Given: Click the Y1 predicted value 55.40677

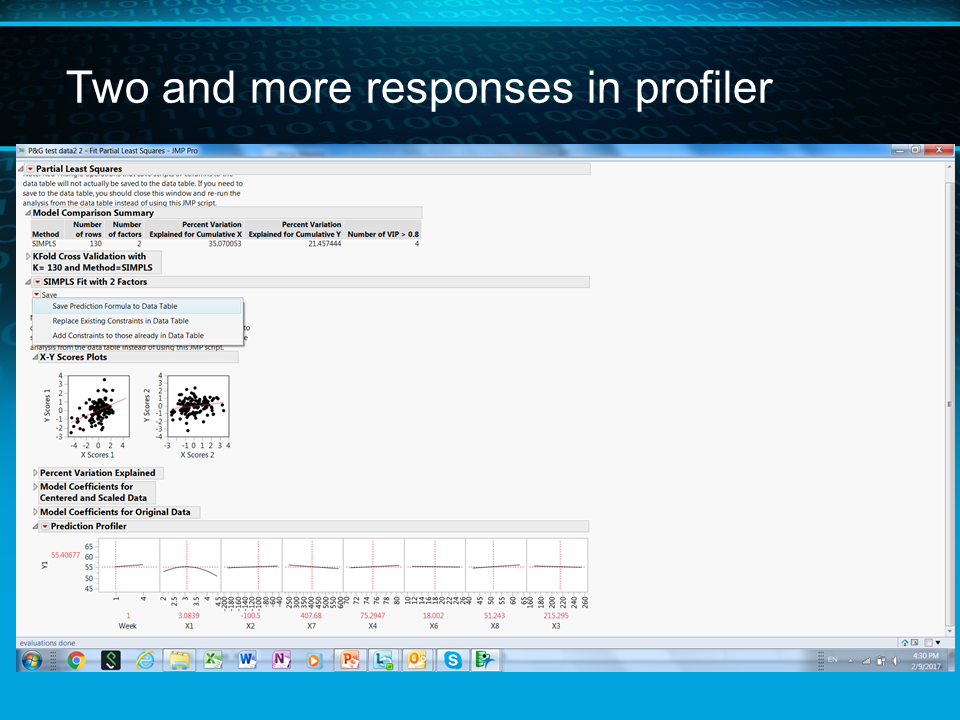Looking at the screenshot, I should click(x=66, y=555).
